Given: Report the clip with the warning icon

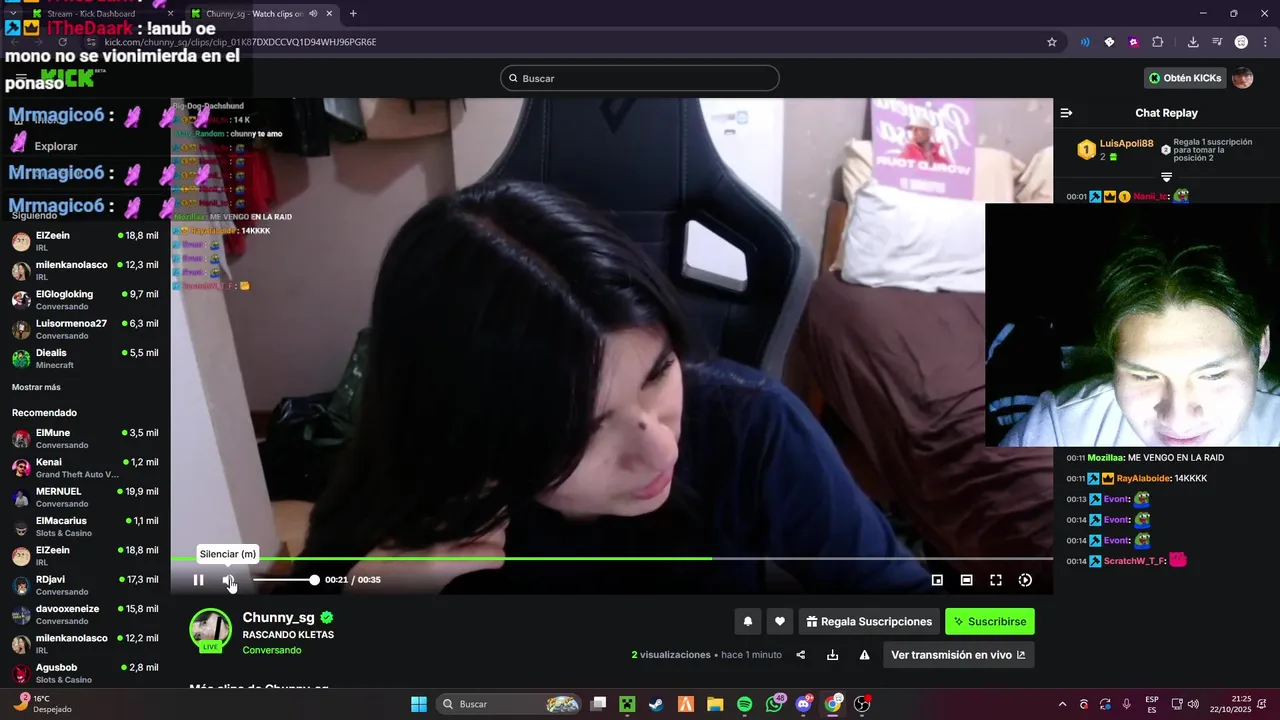Looking at the screenshot, I should tap(864, 655).
